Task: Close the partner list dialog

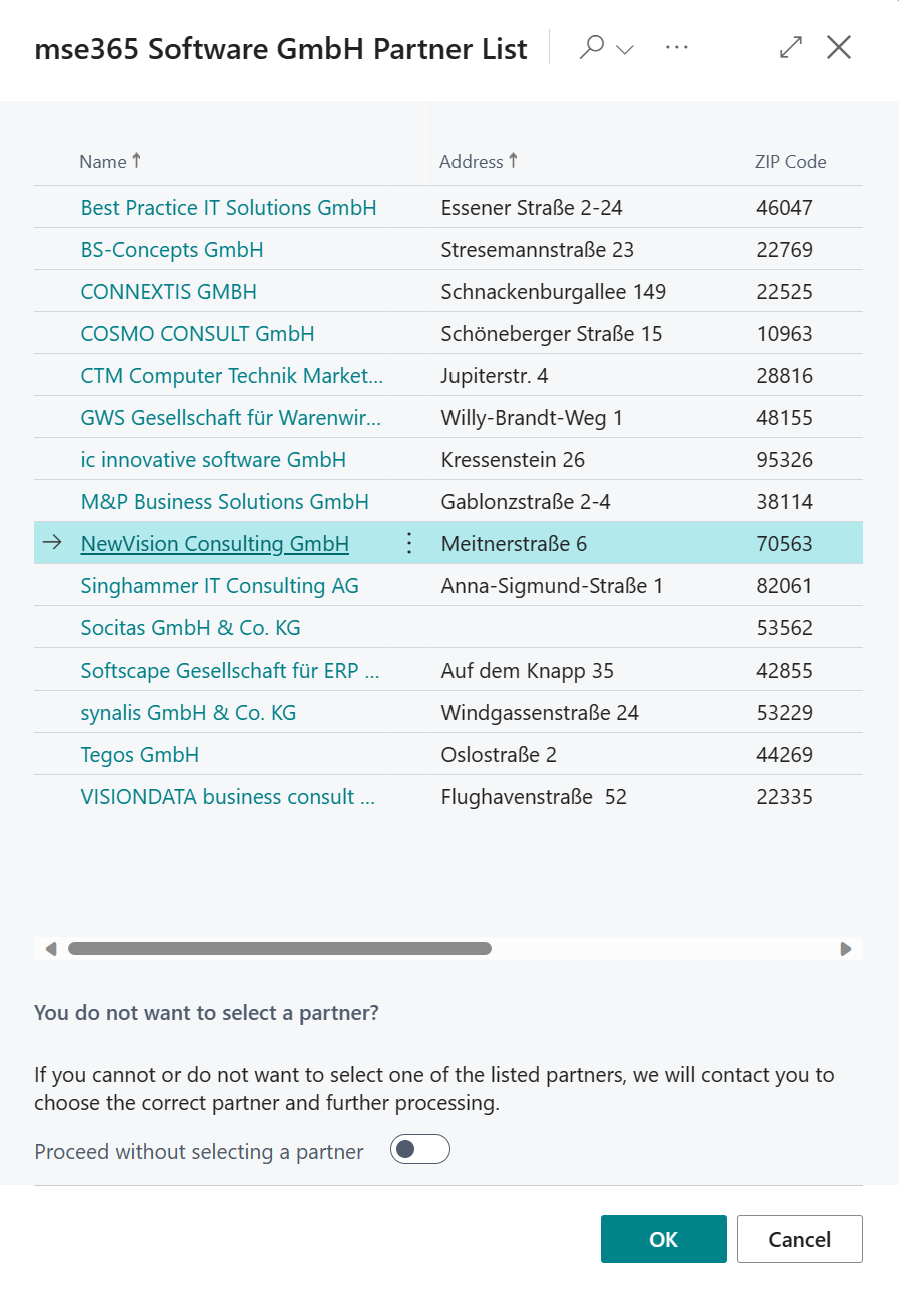Action: click(839, 47)
